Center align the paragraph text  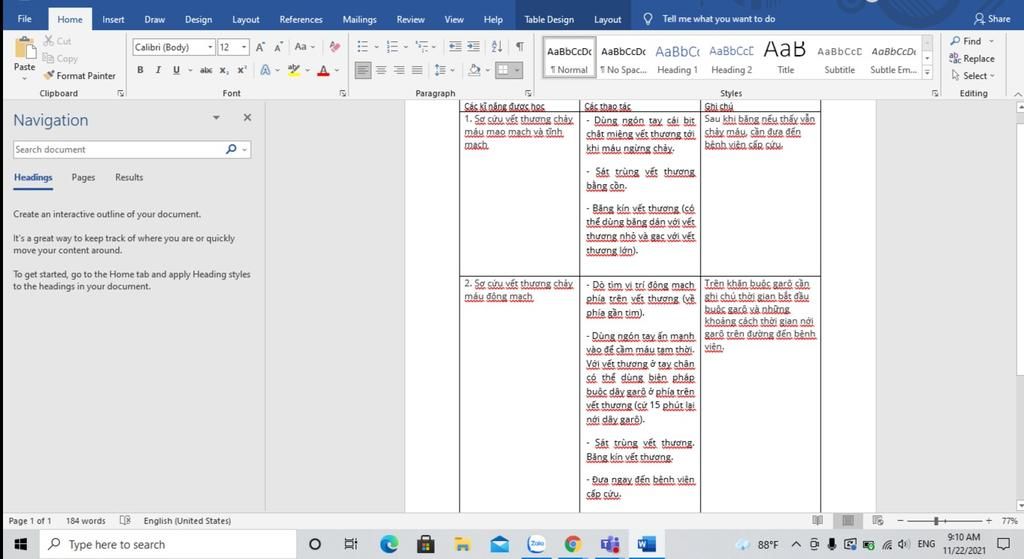point(382,70)
